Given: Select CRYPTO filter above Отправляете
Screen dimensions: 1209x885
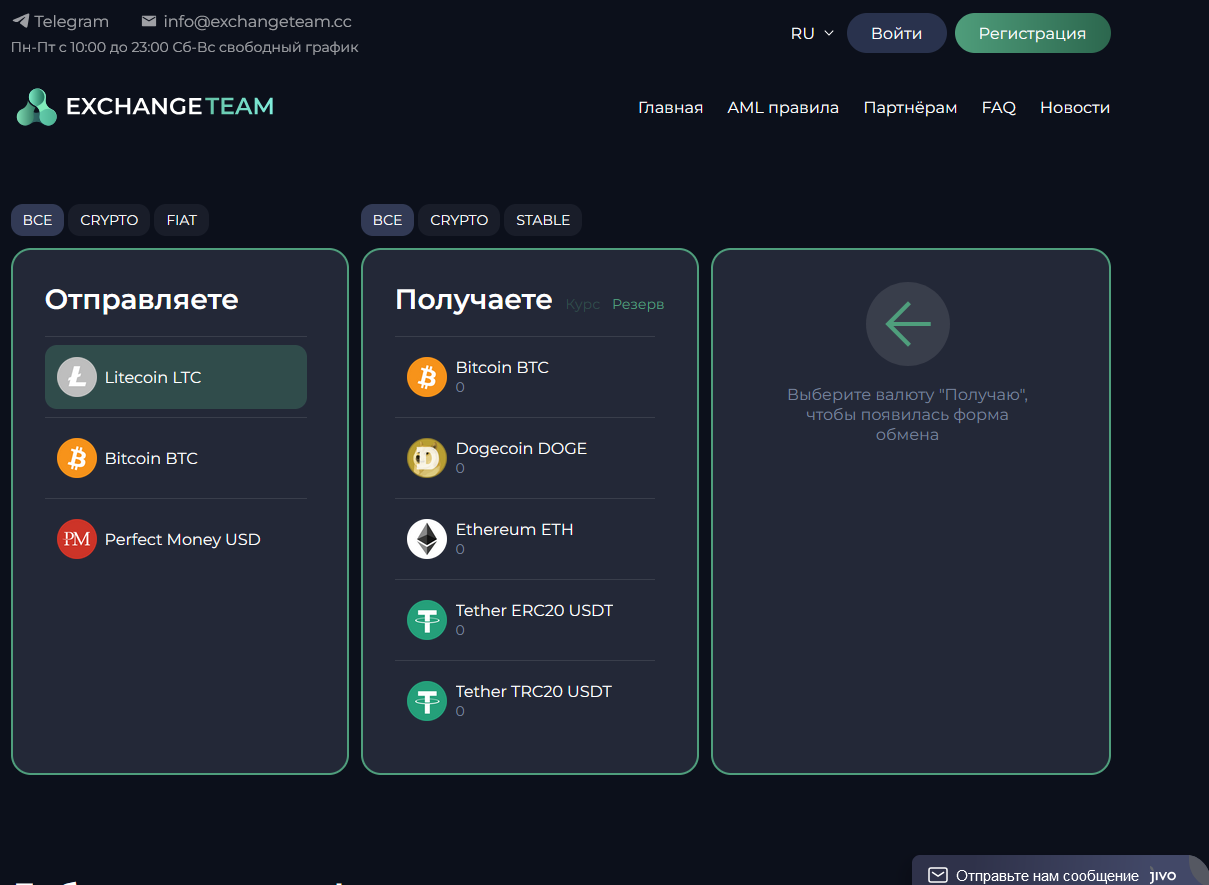Looking at the screenshot, I should click(x=109, y=220).
